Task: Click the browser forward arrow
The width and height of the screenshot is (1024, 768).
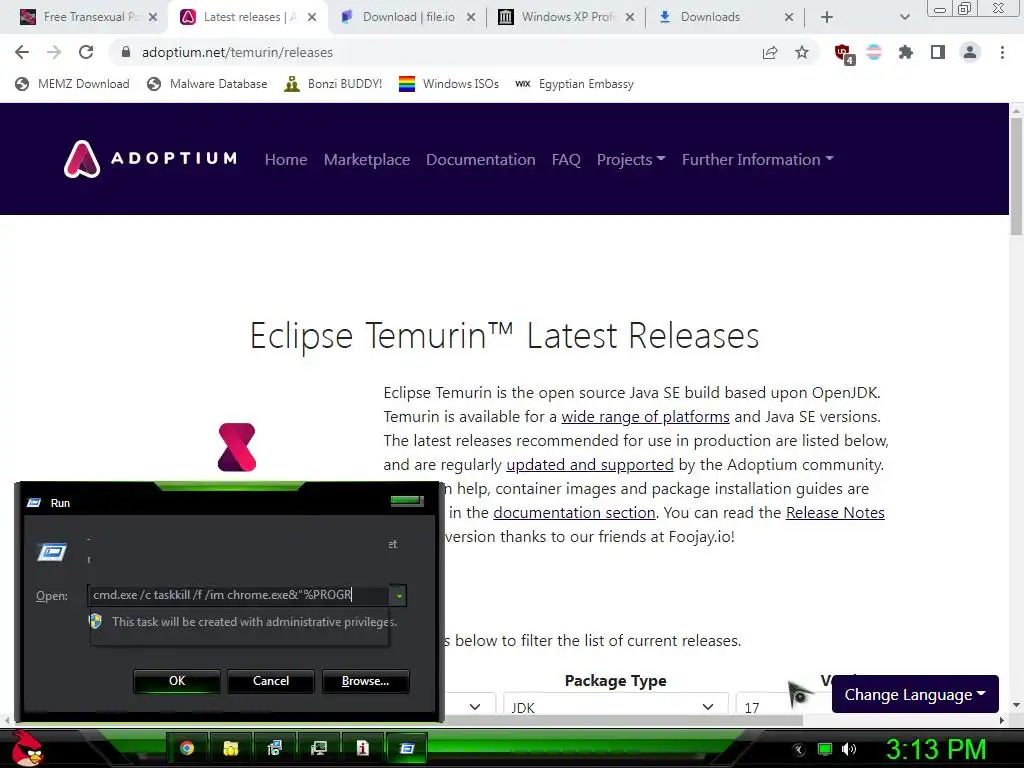Action: pos(54,52)
